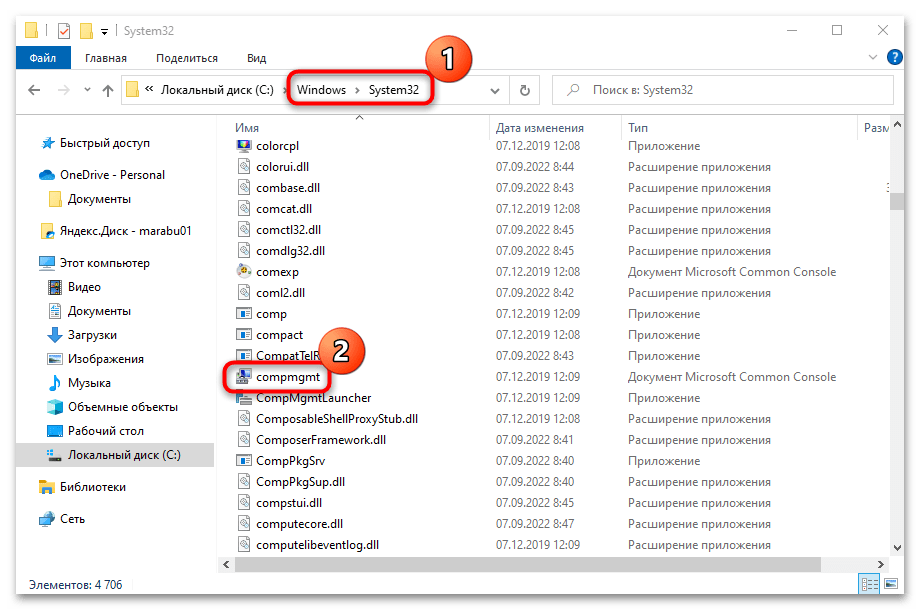Open the Файл menu tab
Image resolution: width=920 pixels, height=610 pixels.
(x=43, y=59)
